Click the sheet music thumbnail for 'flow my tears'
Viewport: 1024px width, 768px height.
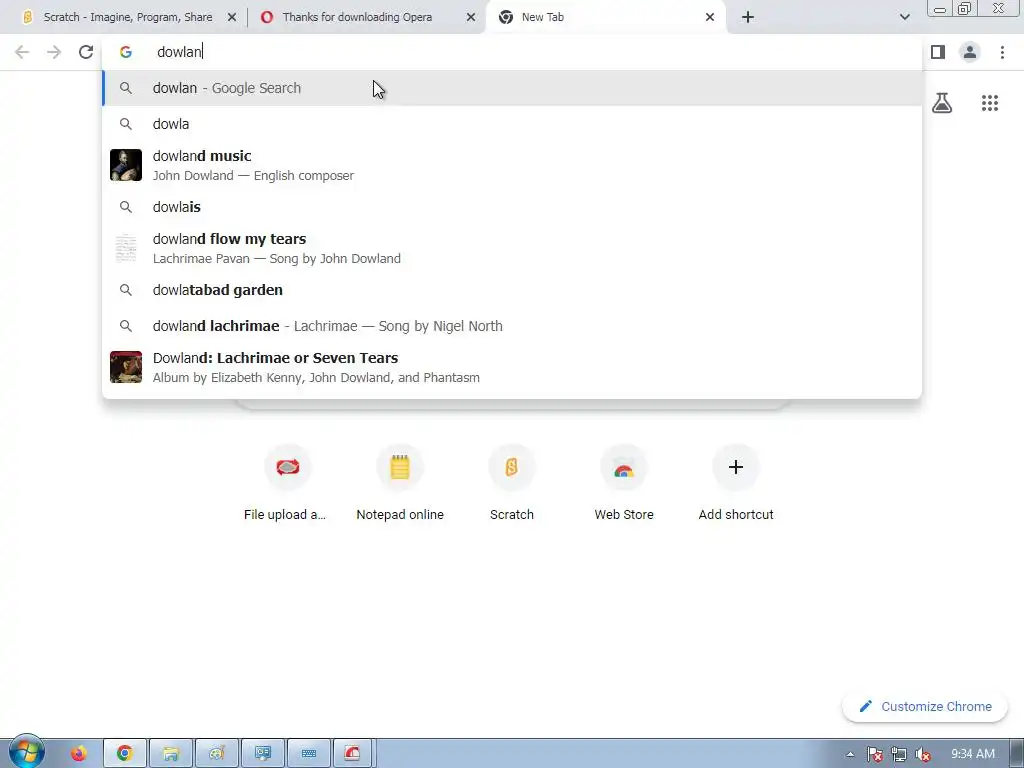(x=126, y=248)
